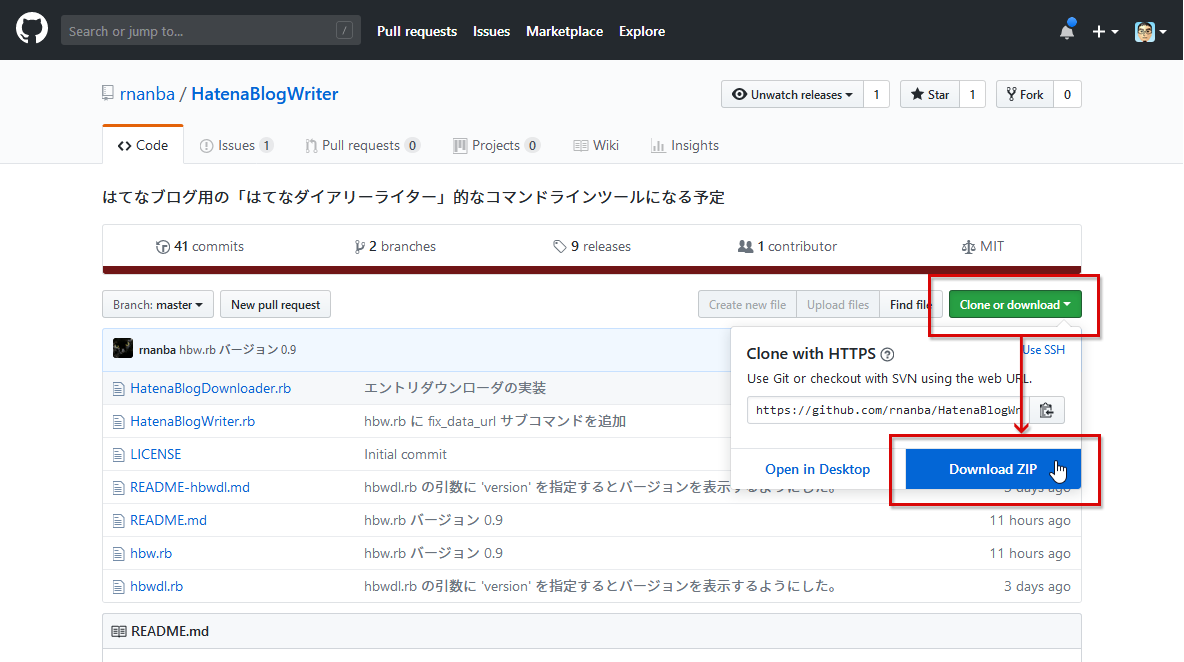Open the stargazers count of 1
1184x662 pixels.
(x=973, y=94)
